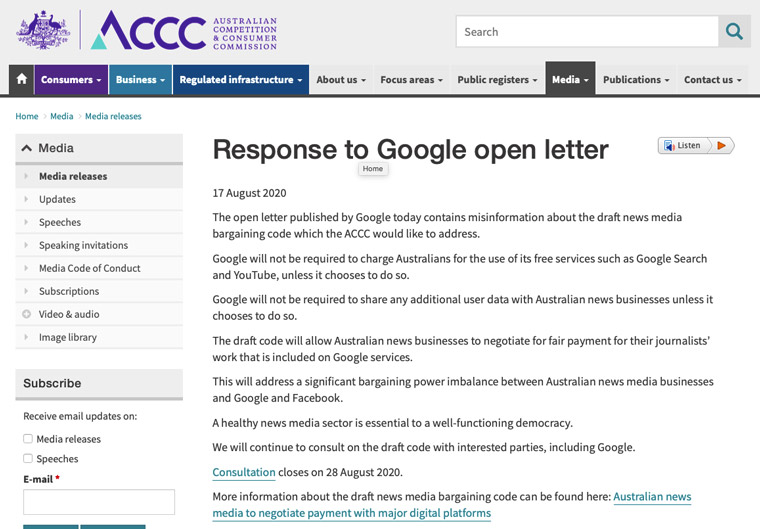
Task: Click the Listen speaker icon
Action: pyautogui.click(x=669, y=145)
